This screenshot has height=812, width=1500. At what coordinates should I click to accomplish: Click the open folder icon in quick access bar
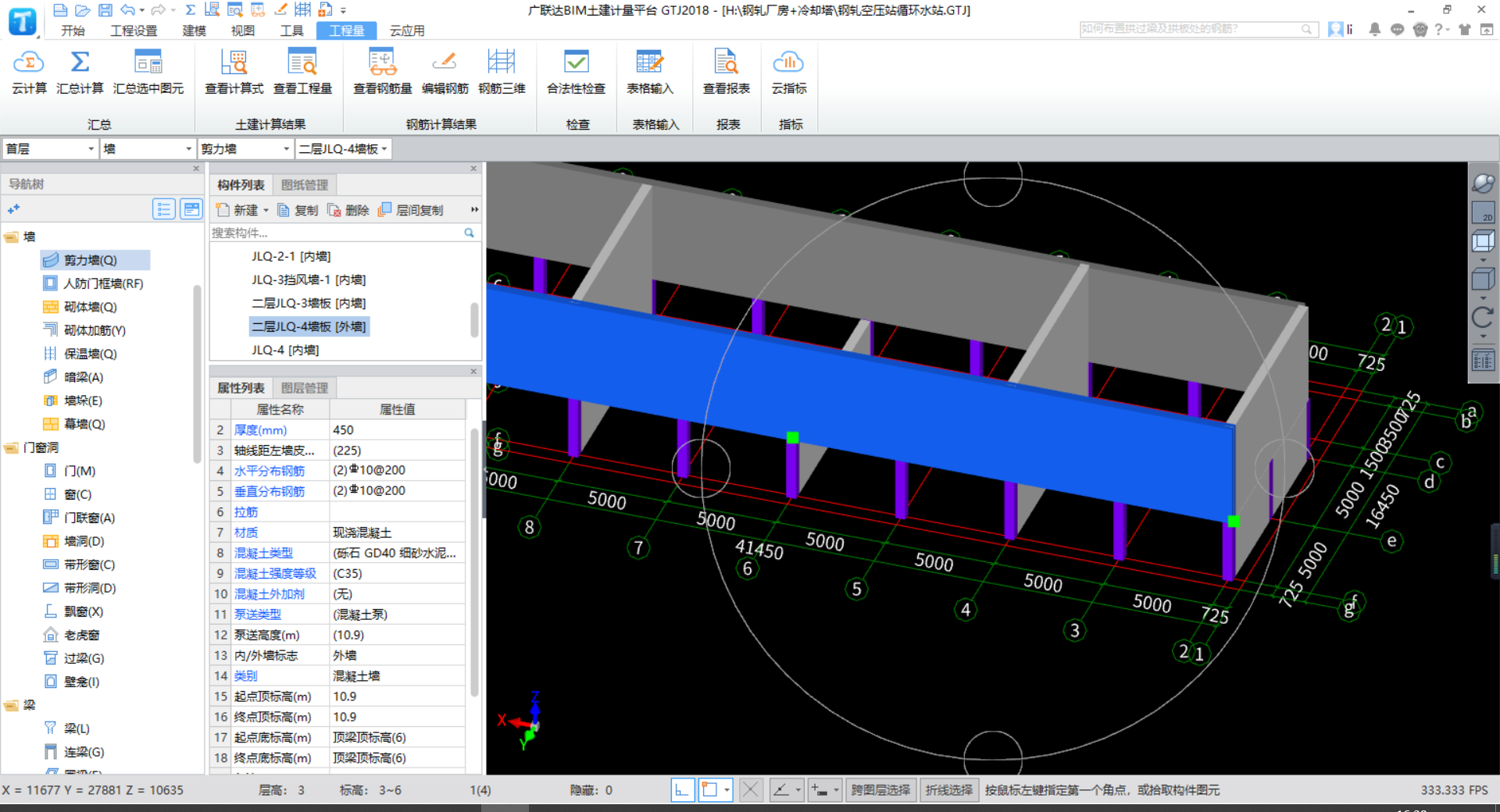tap(82, 10)
